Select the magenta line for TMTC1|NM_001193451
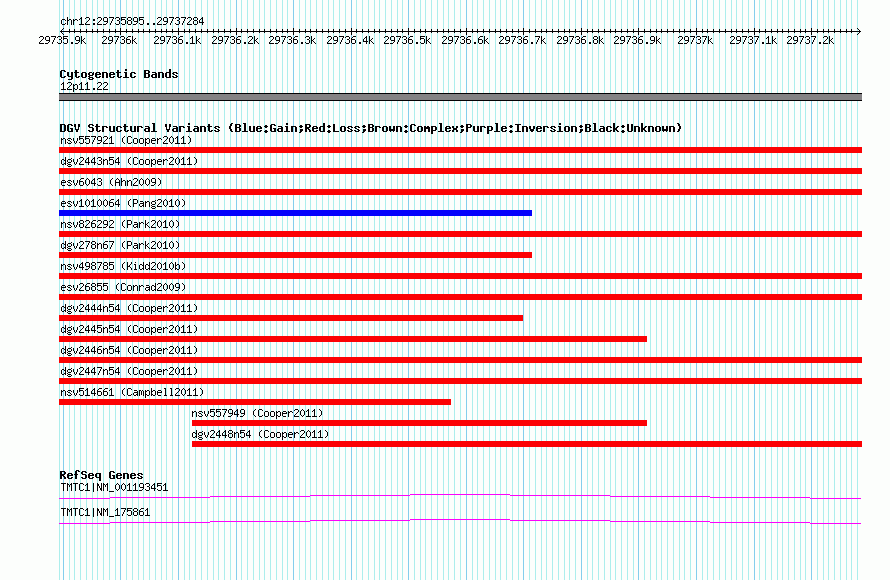The width and height of the screenshot is (890, 580). [460, 497]
